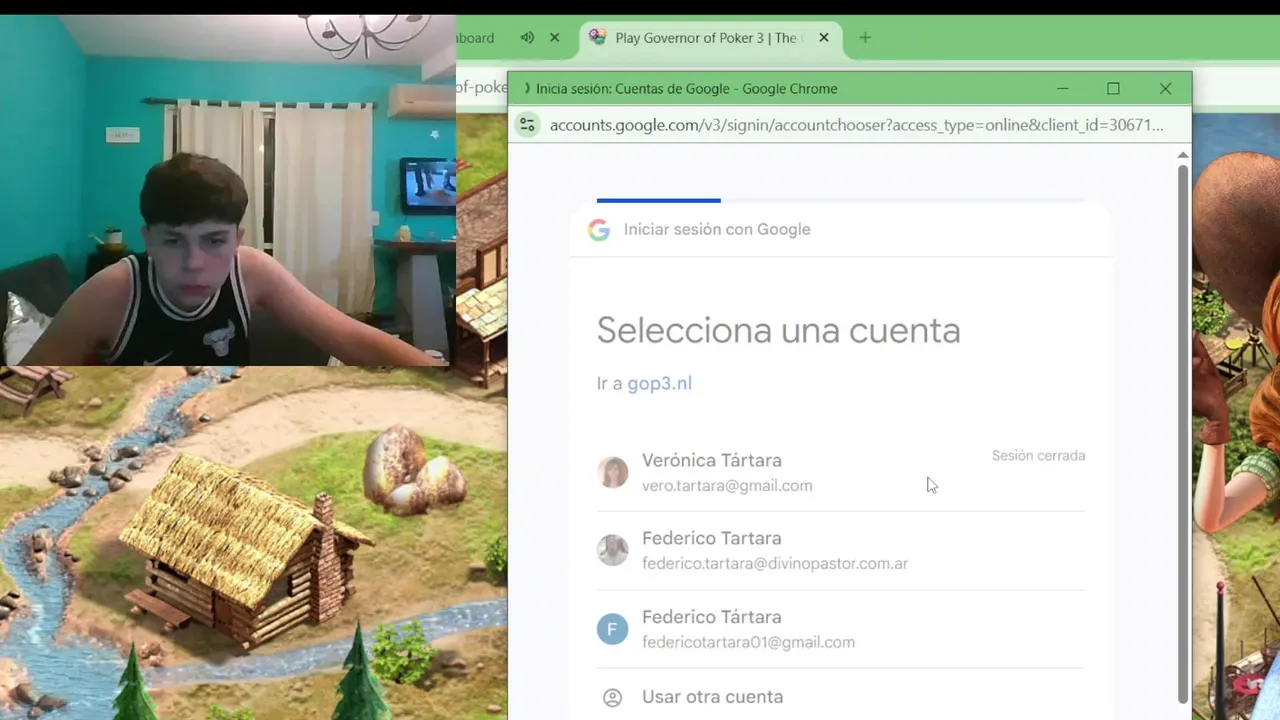Image resolution: width=1280 pixels, height=720 pixels.
Task: Pick the federicotartara01@gmail.com account
Action: click(840, 629)
